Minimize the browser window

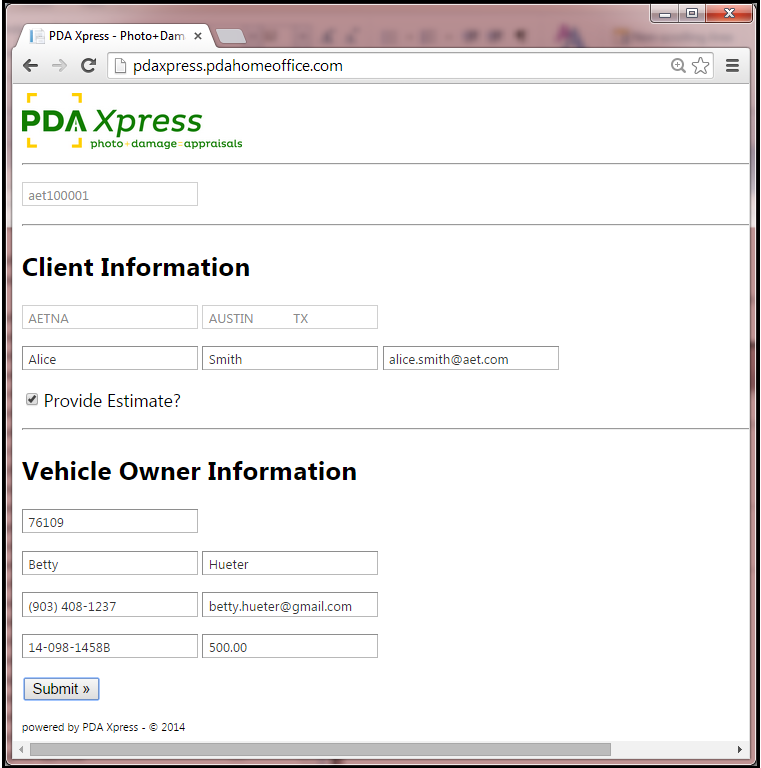(665, 14)
